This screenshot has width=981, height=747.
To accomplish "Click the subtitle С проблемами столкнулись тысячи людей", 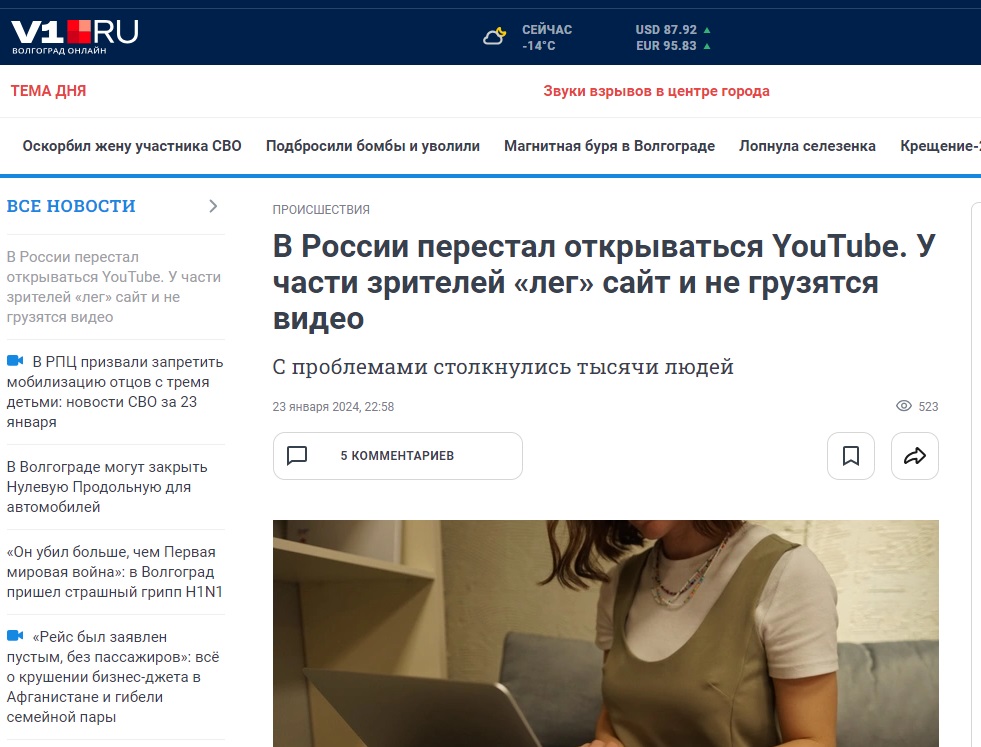I will pos(503,367).
